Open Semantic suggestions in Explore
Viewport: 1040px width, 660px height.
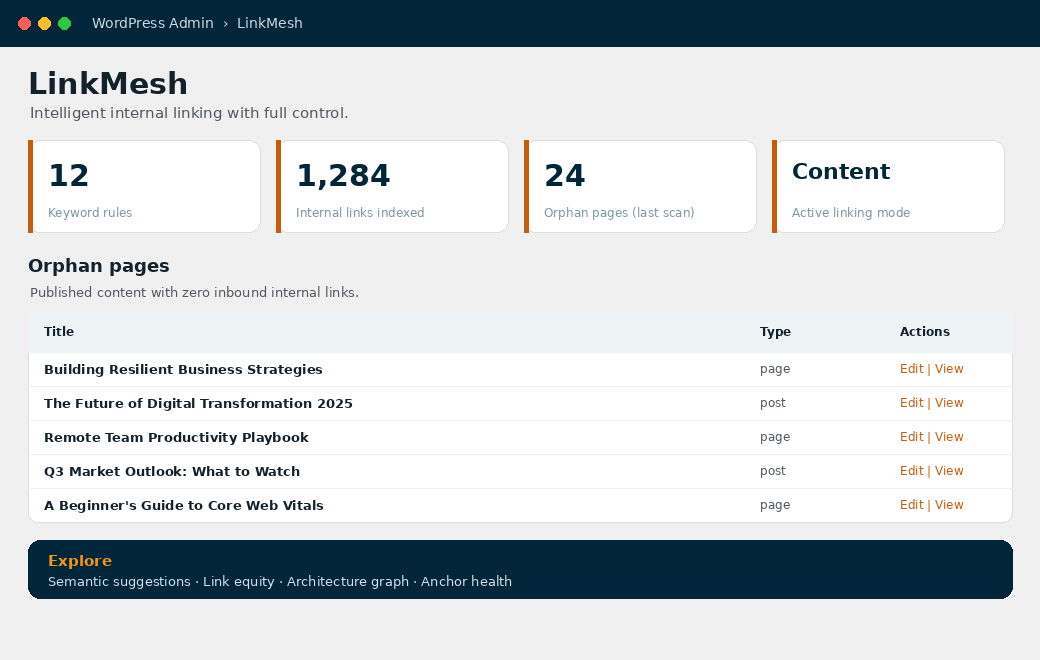tap(119, 581)
